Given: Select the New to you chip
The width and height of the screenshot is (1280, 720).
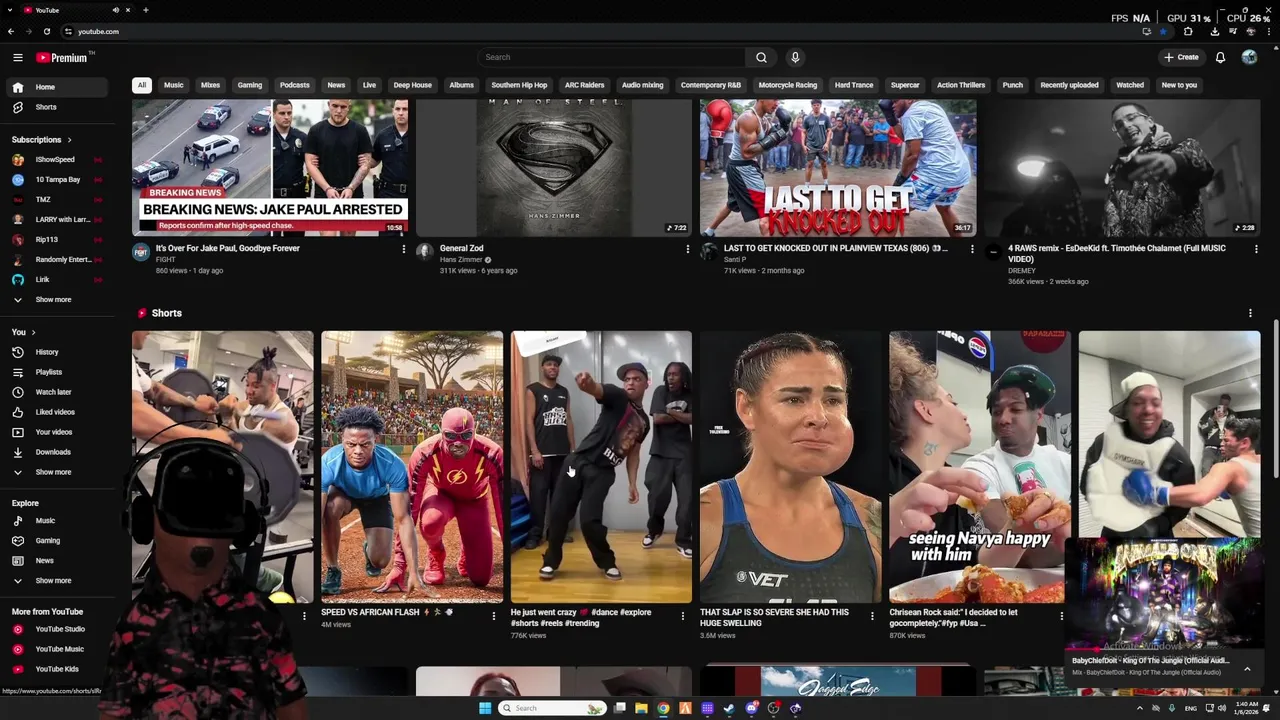Looking at the screenshot, I should pyautogui.click(x=1179, y=85).
